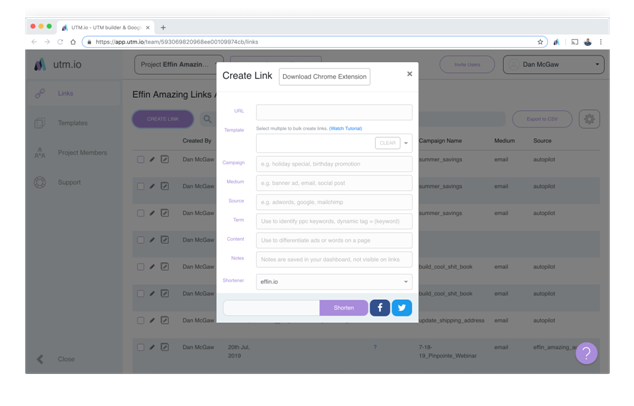Open the Shortener effin.io dropdown
The width and height of the screenshot is (634, 406).
tap(334, 282)
